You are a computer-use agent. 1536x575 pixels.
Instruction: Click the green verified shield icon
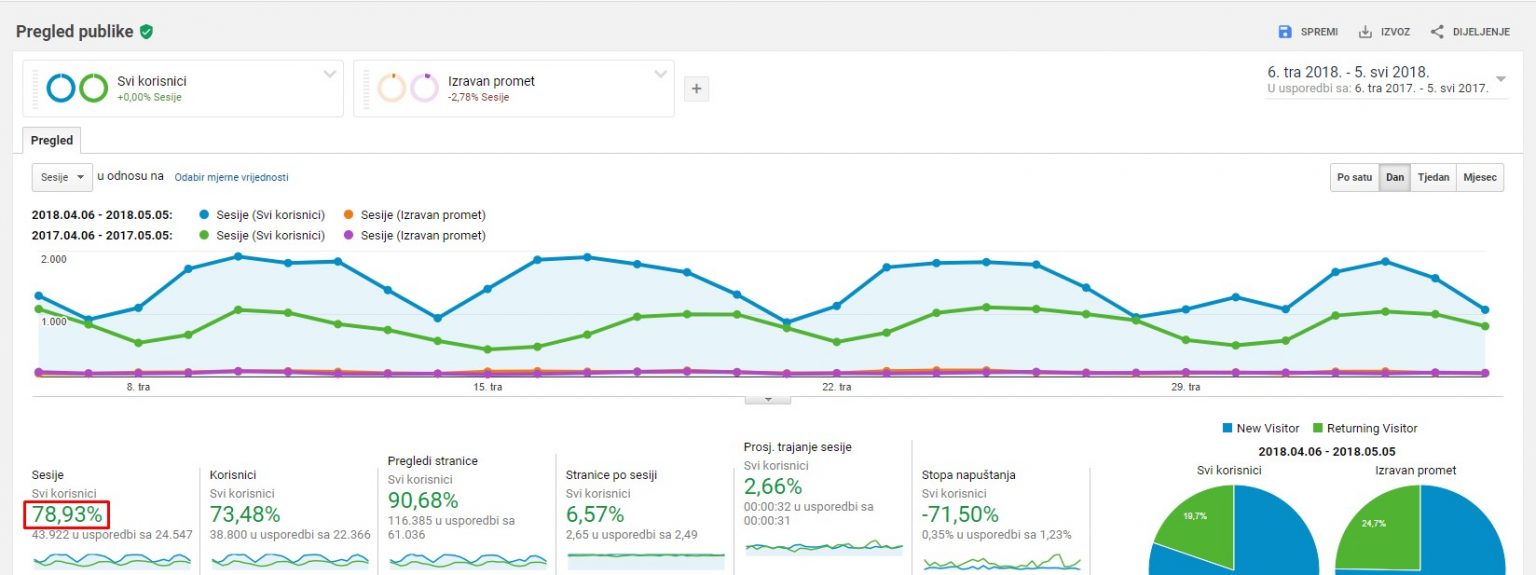point(147,32)
